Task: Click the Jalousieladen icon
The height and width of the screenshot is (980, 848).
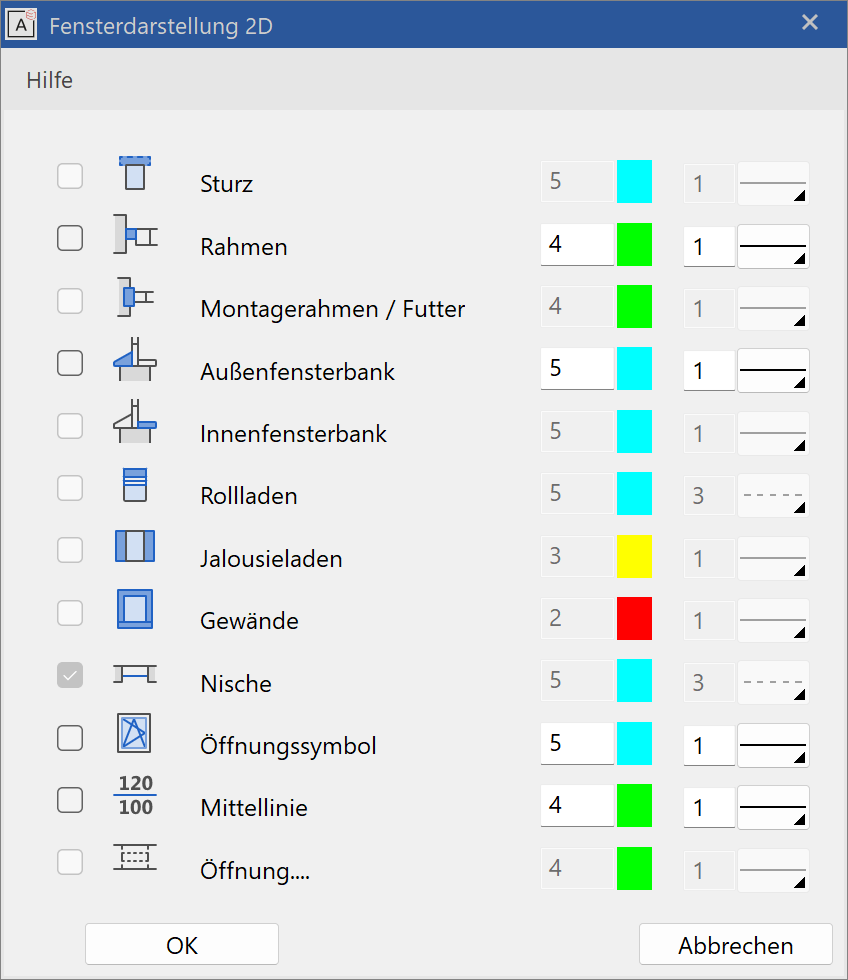Action: click(134, 548)
